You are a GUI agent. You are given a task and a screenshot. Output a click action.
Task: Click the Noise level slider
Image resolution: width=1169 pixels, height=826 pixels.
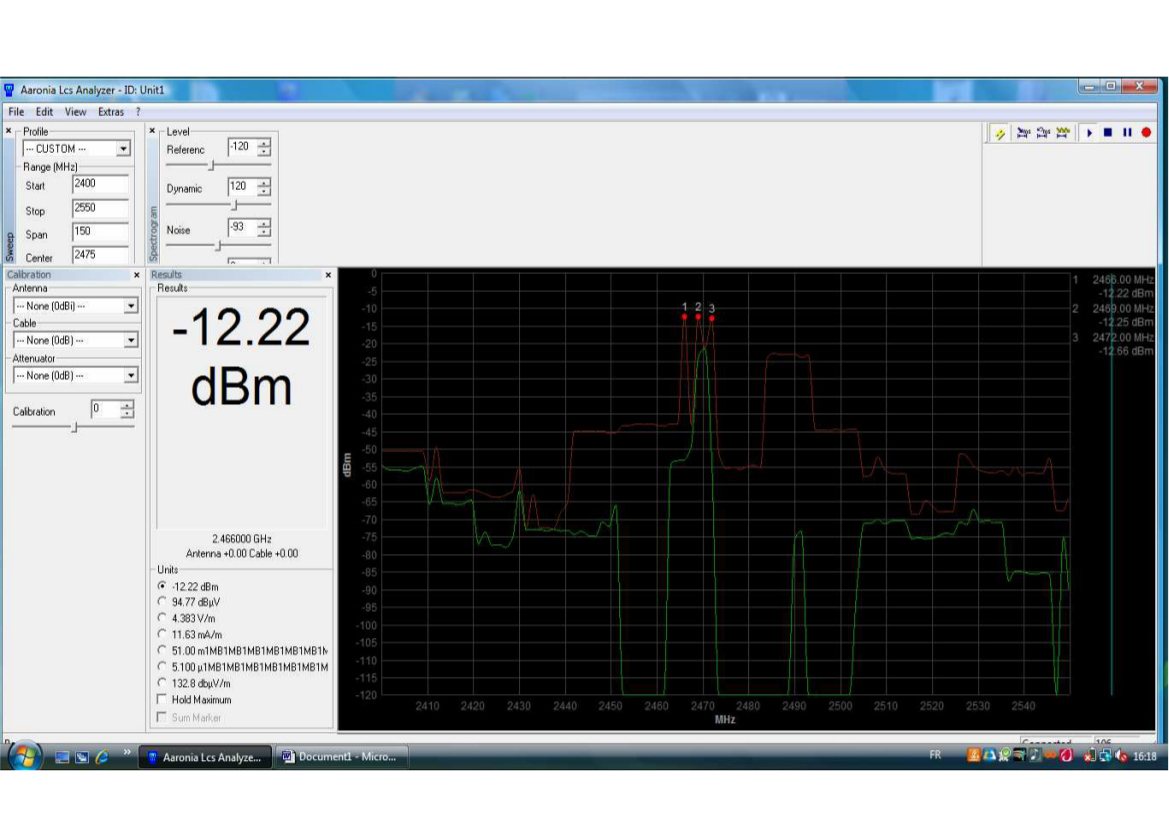(x=218, y=245)
